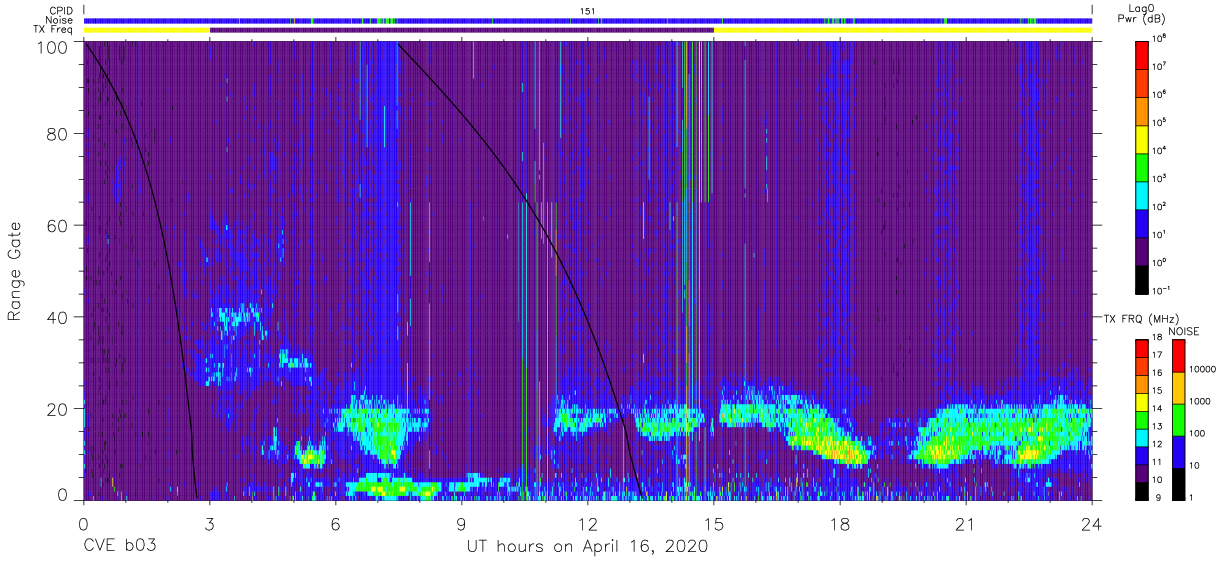
Task: Click the 21 hour tick on time axis
Action: coord(966,525)
